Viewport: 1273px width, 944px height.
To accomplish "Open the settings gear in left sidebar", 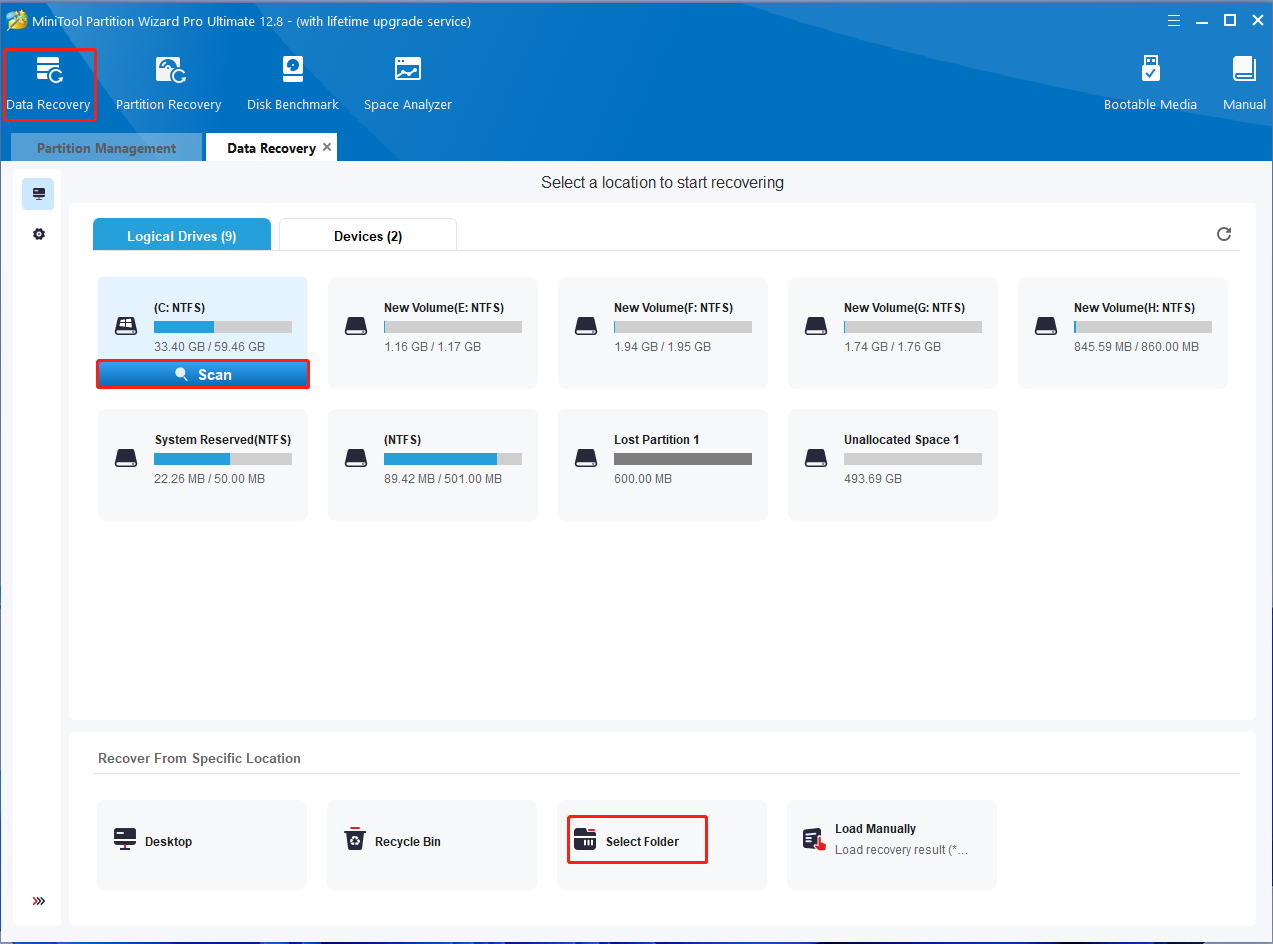I will click(38, 233).
